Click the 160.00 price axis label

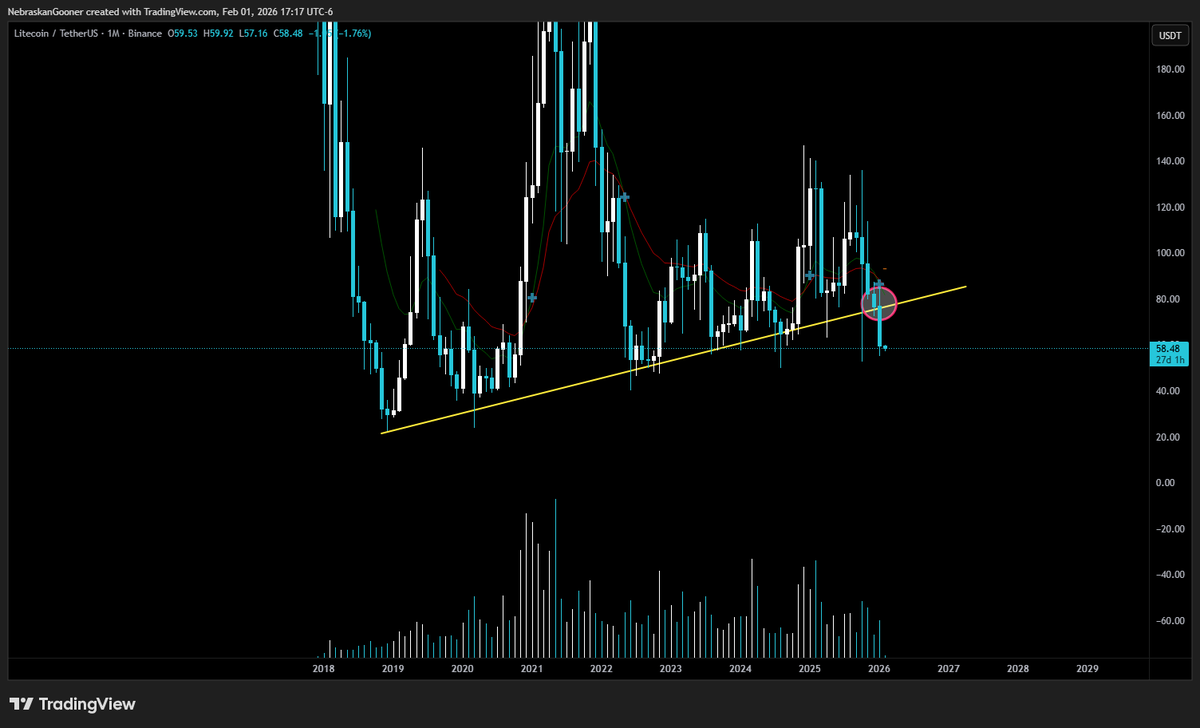tap(1171, 115)
